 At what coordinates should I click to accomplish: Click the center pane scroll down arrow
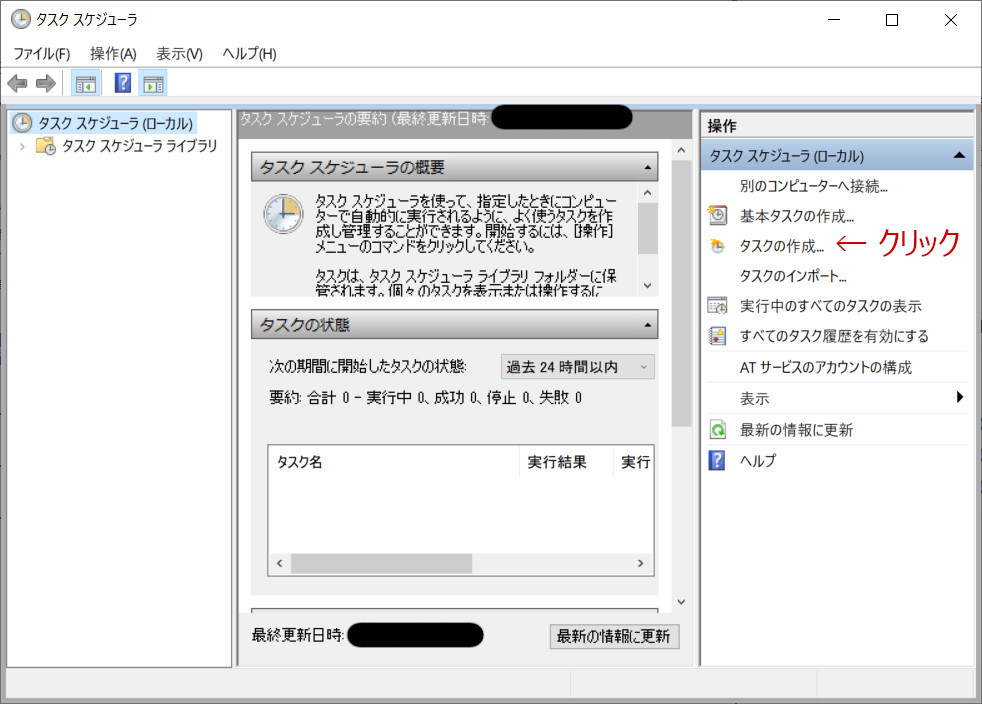pyautogui.click(x=681, y=602)
